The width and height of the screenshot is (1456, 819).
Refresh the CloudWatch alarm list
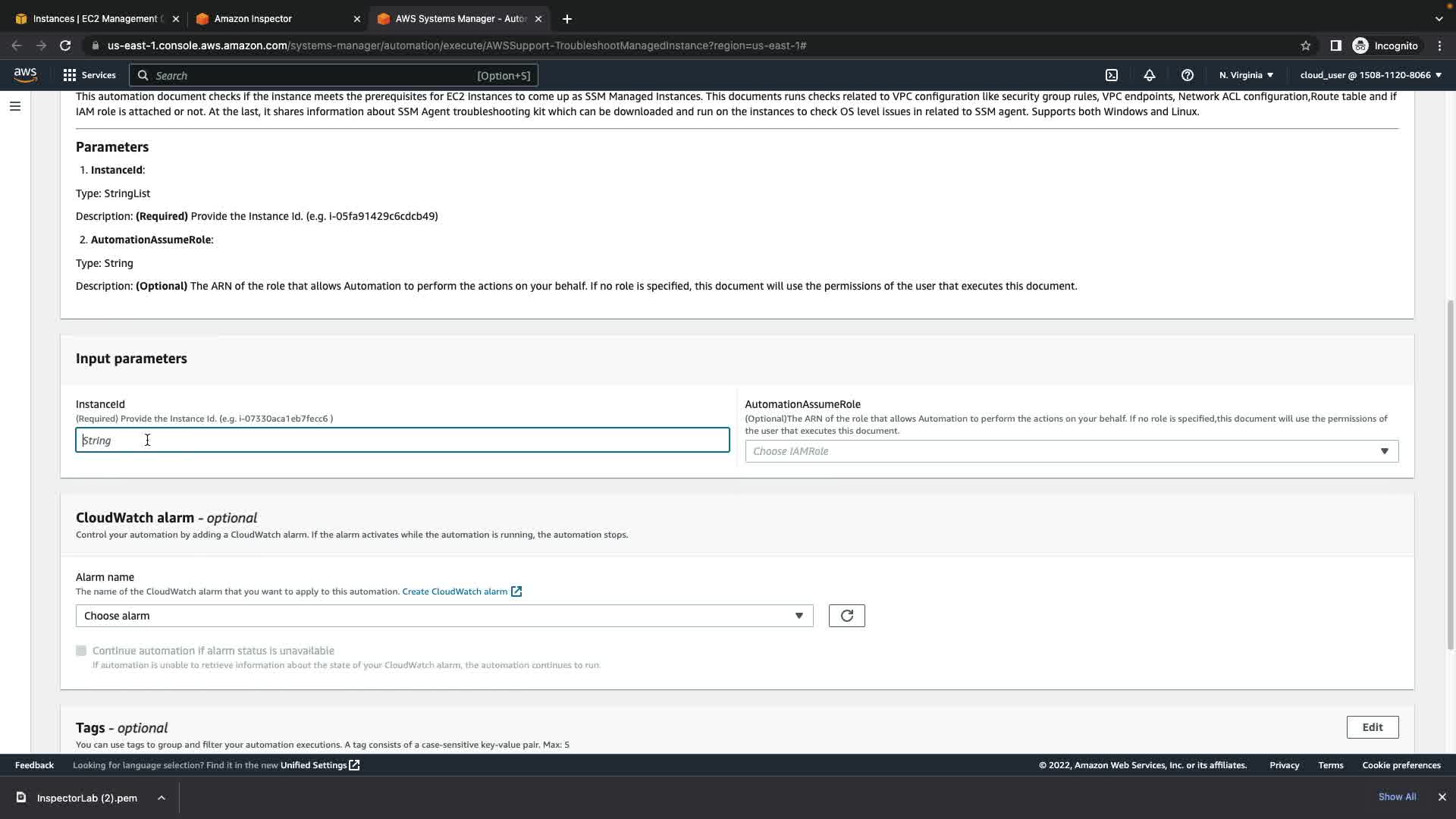click(846, 616)
